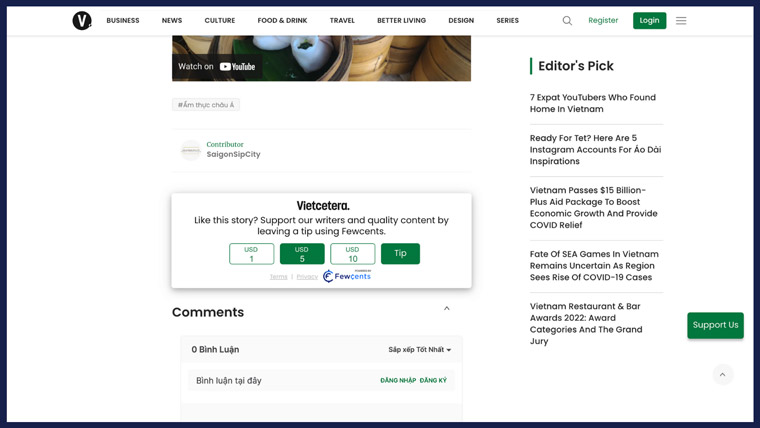Open the Better Living menu
Image resolution: width=760 pixels, height=428 pixels.
401,20
